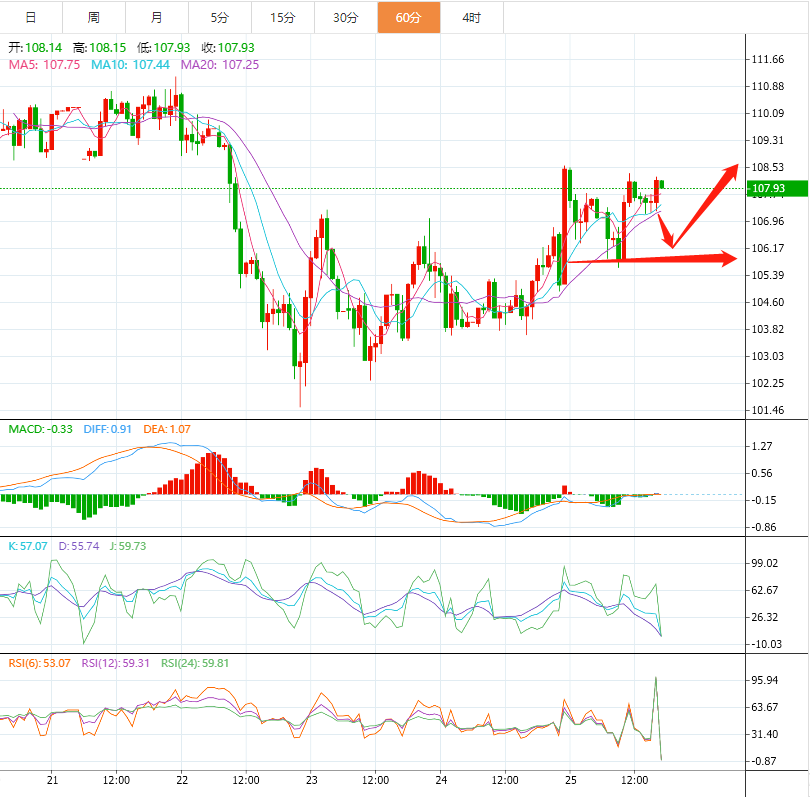Open the 月 monthly timeframe tab
Viewport: 810px width, 797px height.
(157, 18)
